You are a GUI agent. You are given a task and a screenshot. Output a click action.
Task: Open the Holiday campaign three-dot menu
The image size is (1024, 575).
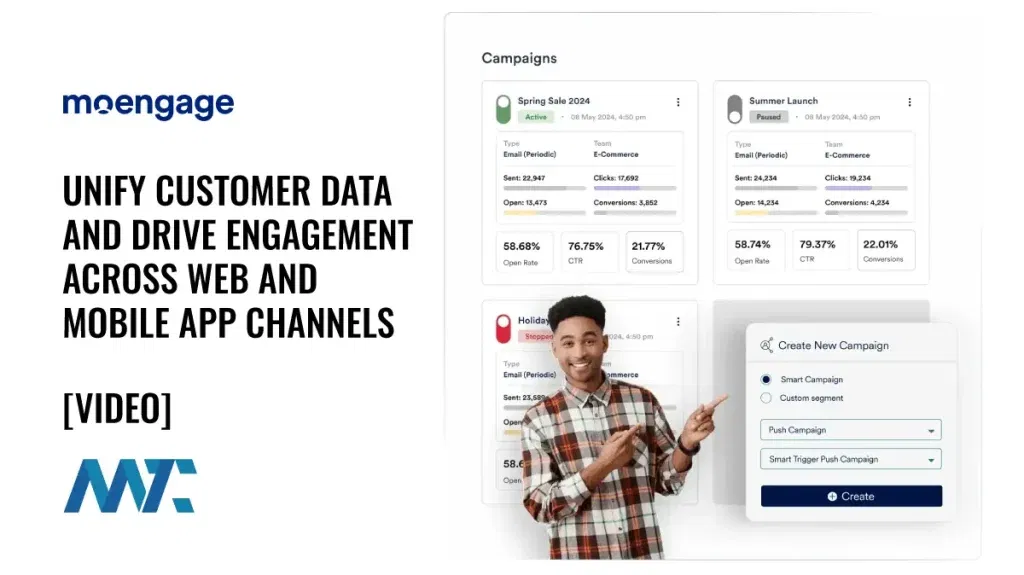(678, 321)
